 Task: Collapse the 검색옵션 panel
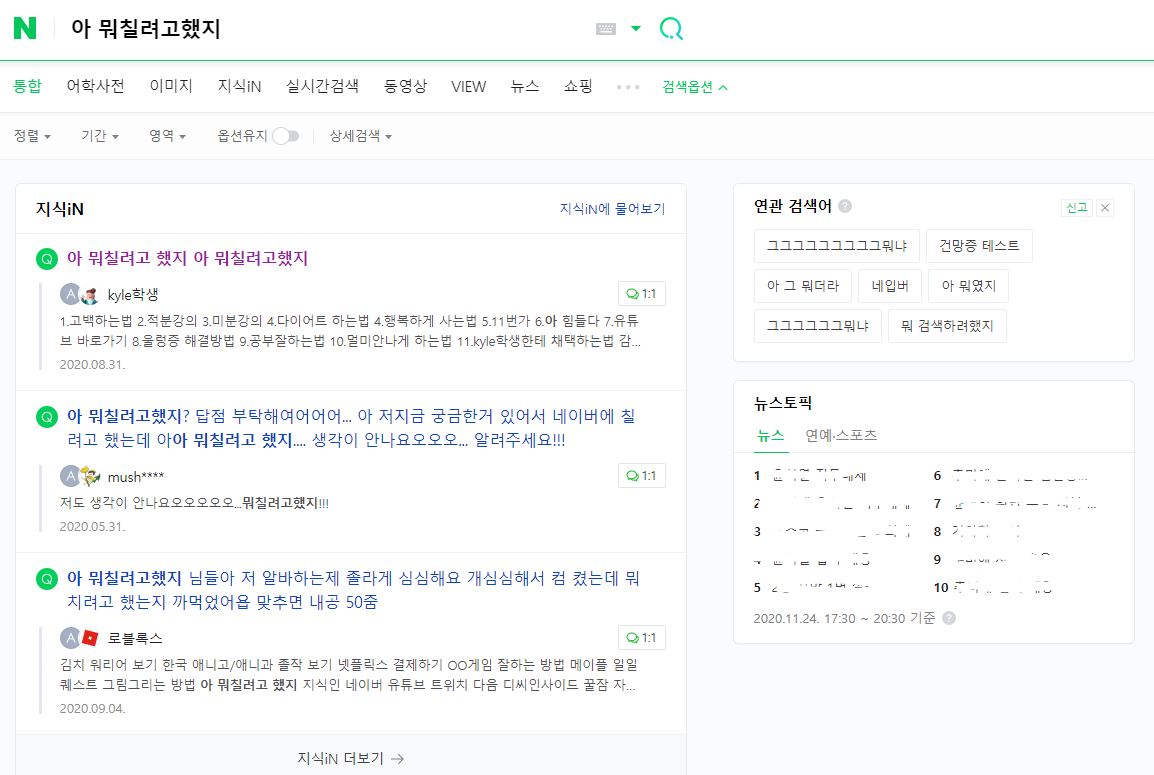pos(695,87)
